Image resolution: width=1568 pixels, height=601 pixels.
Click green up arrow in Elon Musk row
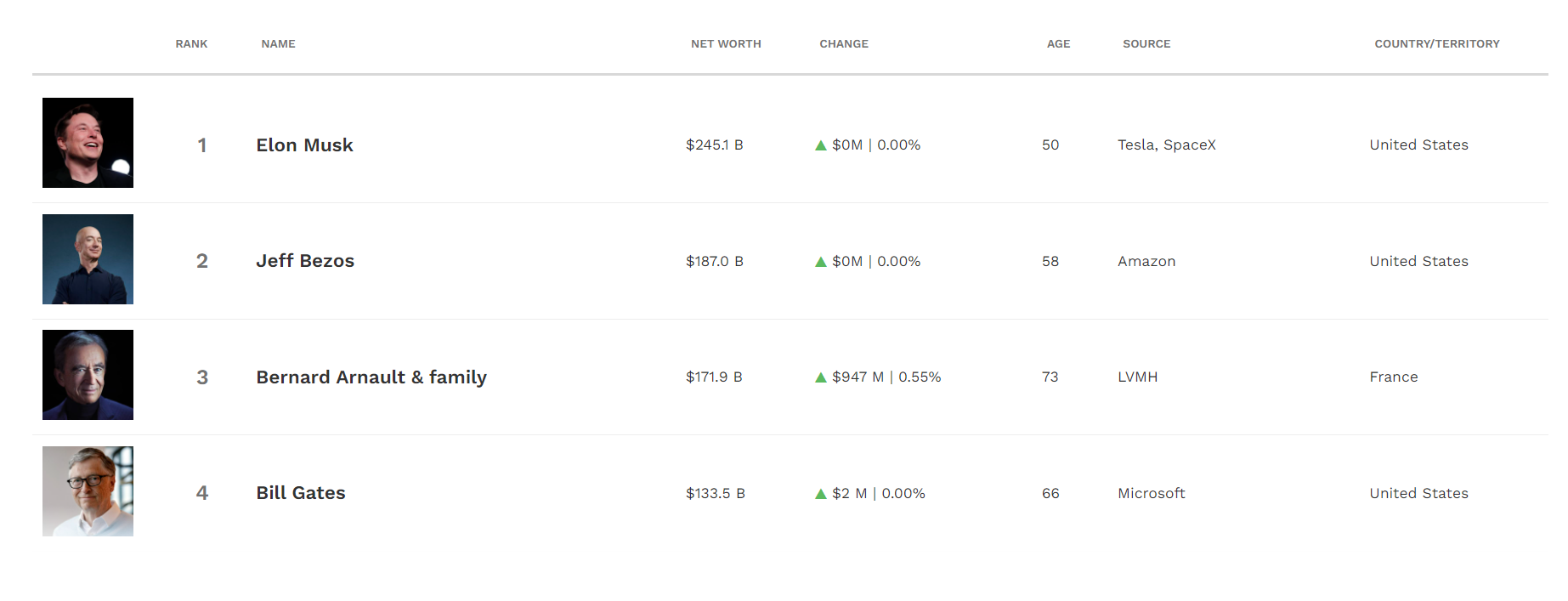pos(820,145)
